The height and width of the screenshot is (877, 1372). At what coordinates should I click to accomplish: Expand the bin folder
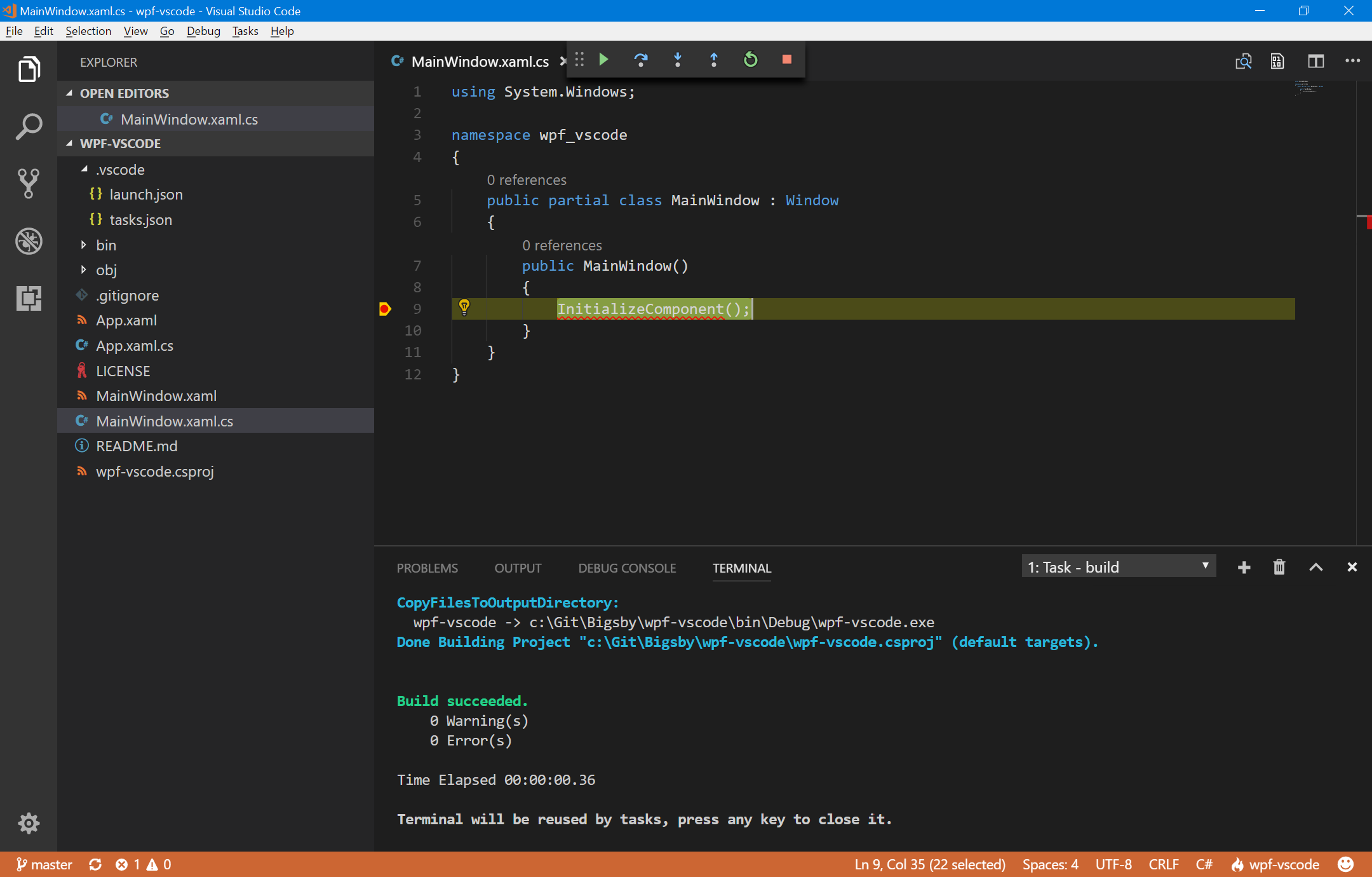(x=105, y=245)
